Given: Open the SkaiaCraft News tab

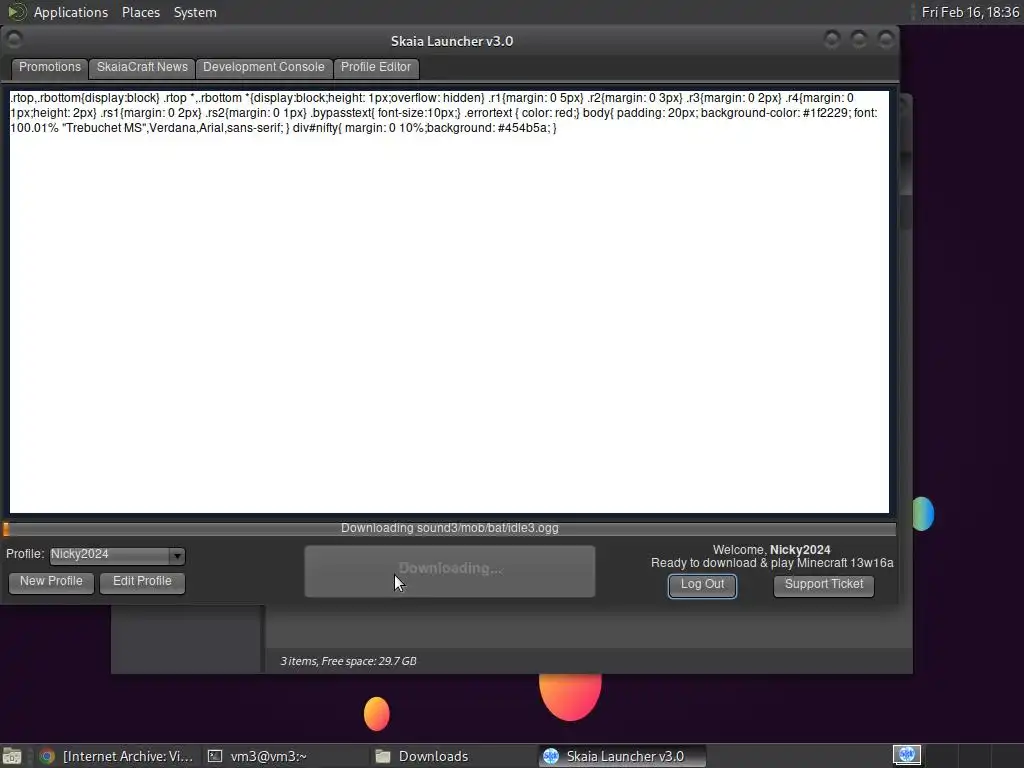Looking at the screenshot, I should [x=142, y=67].
